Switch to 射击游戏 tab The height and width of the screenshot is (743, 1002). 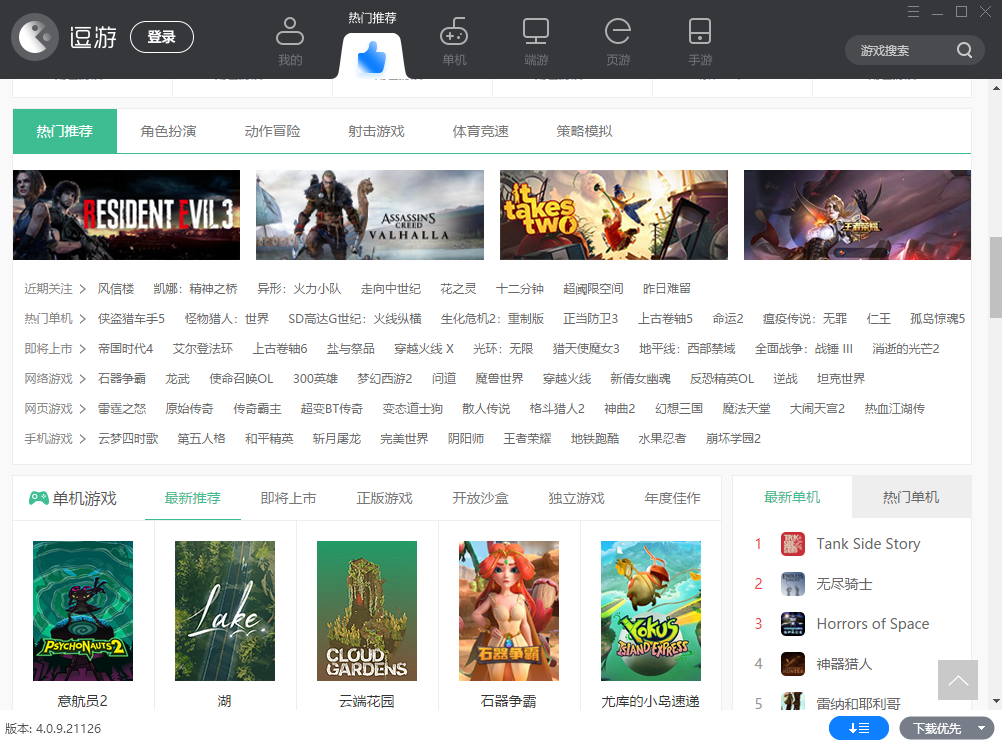point(376,131)
